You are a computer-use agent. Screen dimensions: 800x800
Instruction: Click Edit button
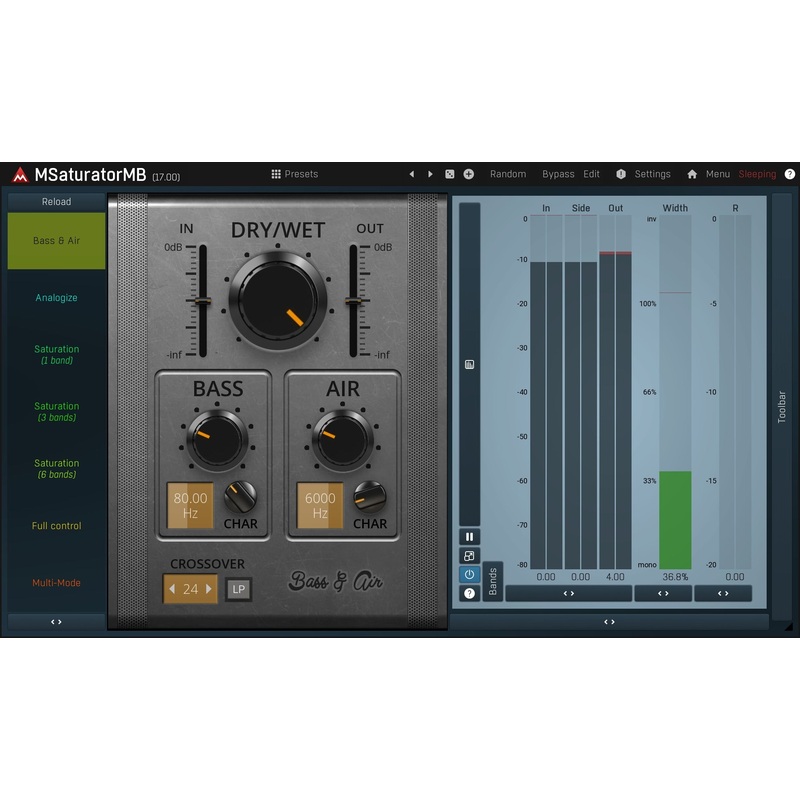pos(591,174)
